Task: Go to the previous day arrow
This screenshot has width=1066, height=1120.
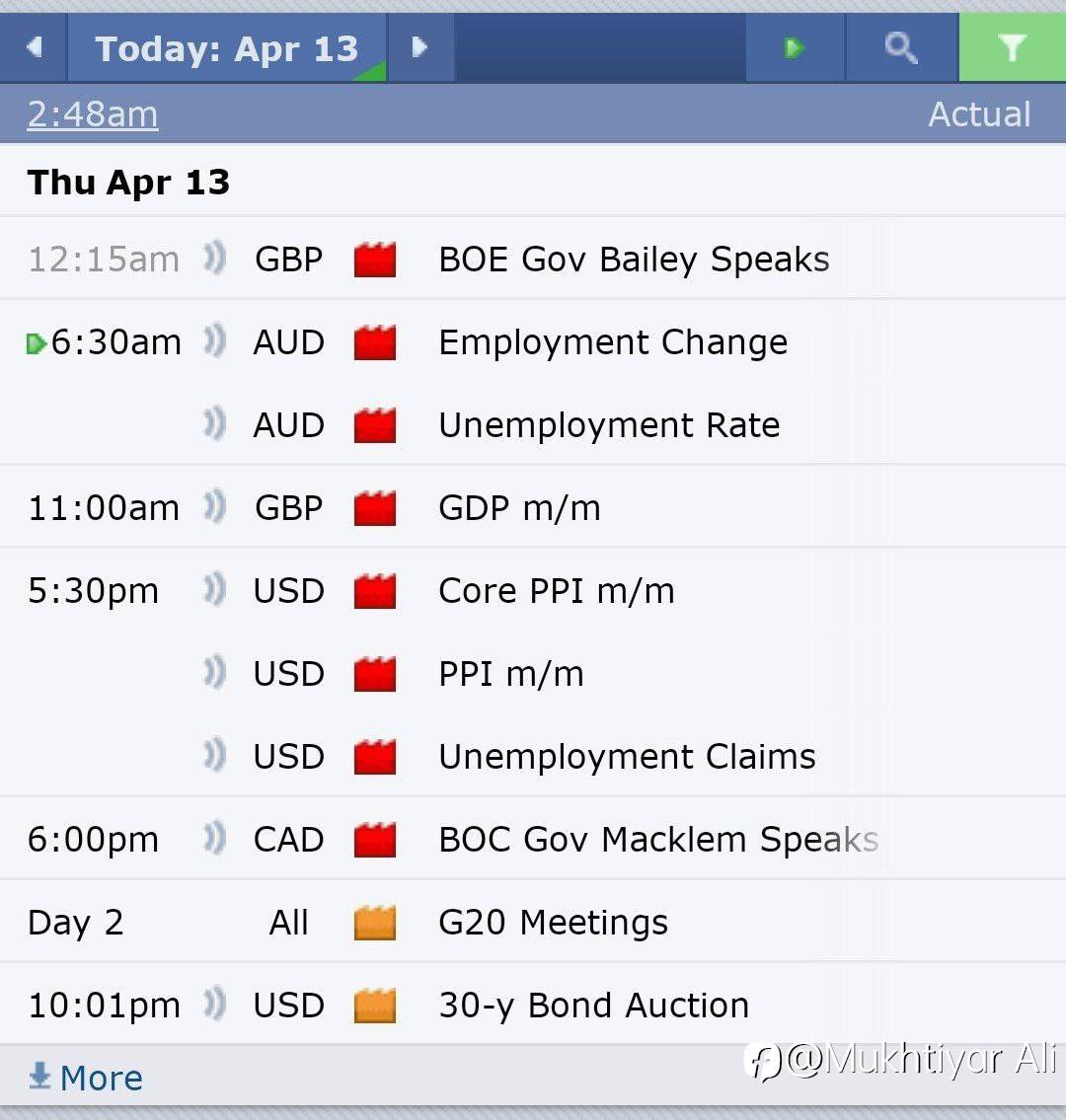Action: [35, 47]
